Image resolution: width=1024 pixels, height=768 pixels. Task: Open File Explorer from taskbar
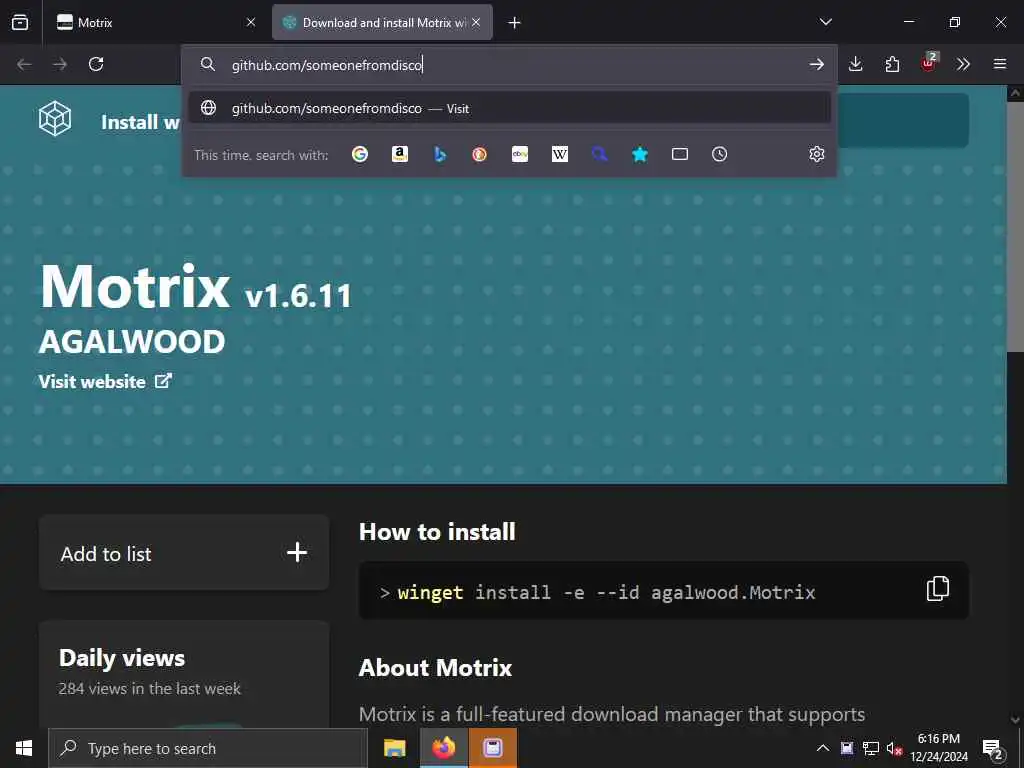coord(394,748)
